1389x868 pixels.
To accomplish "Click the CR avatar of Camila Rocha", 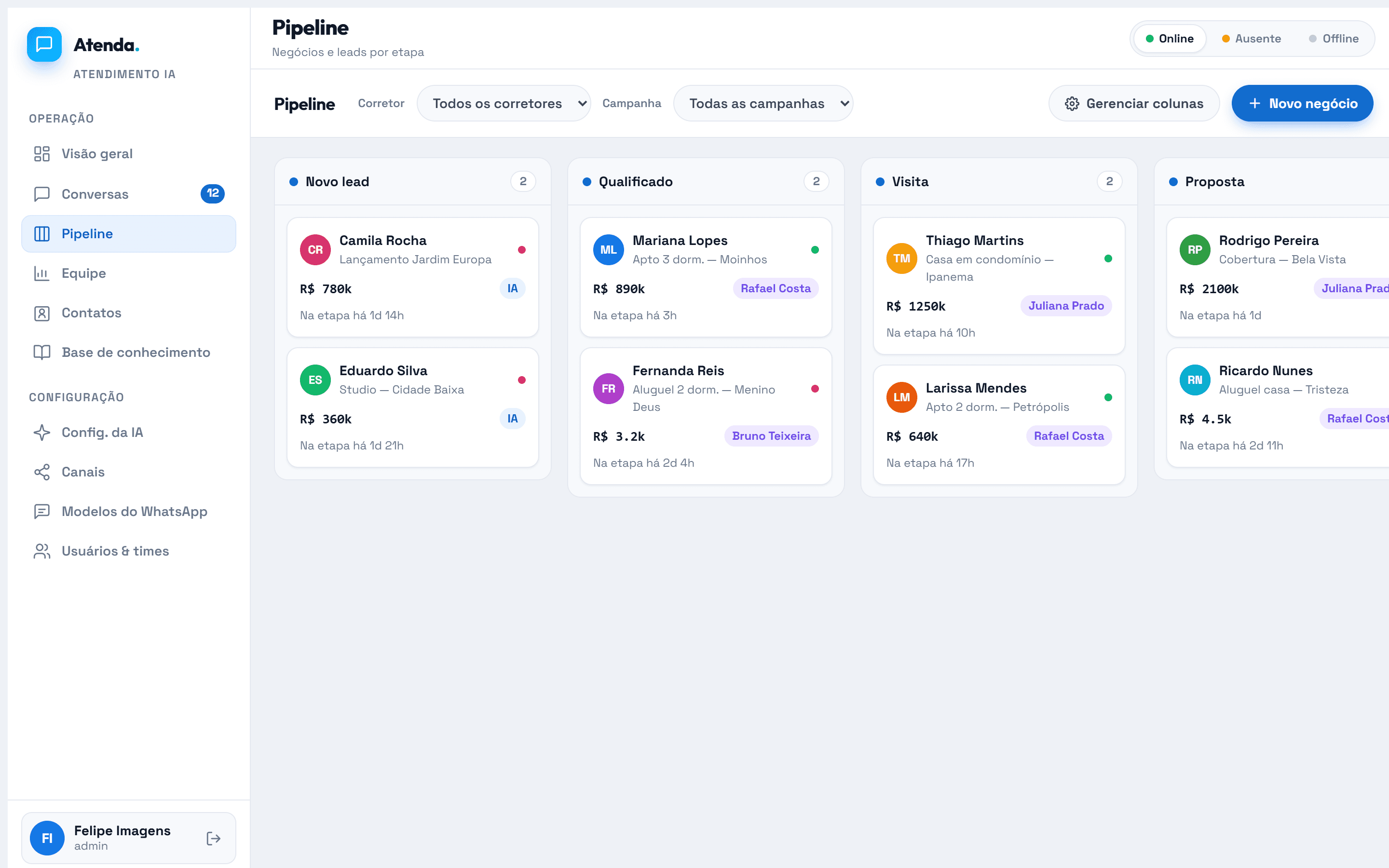I will pyautogui.click(x=315, y=250).
